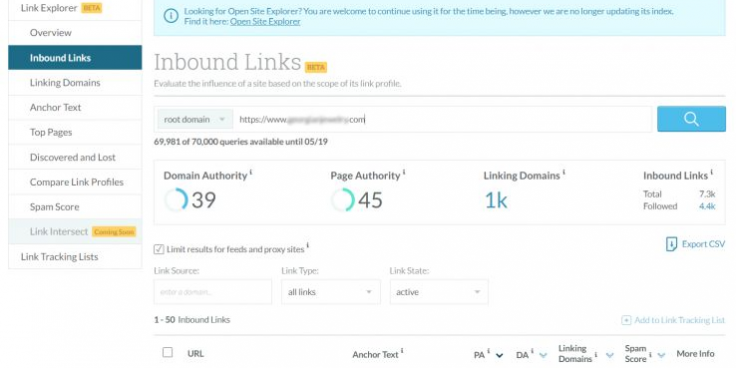Open the root domain dropdown

195,119
